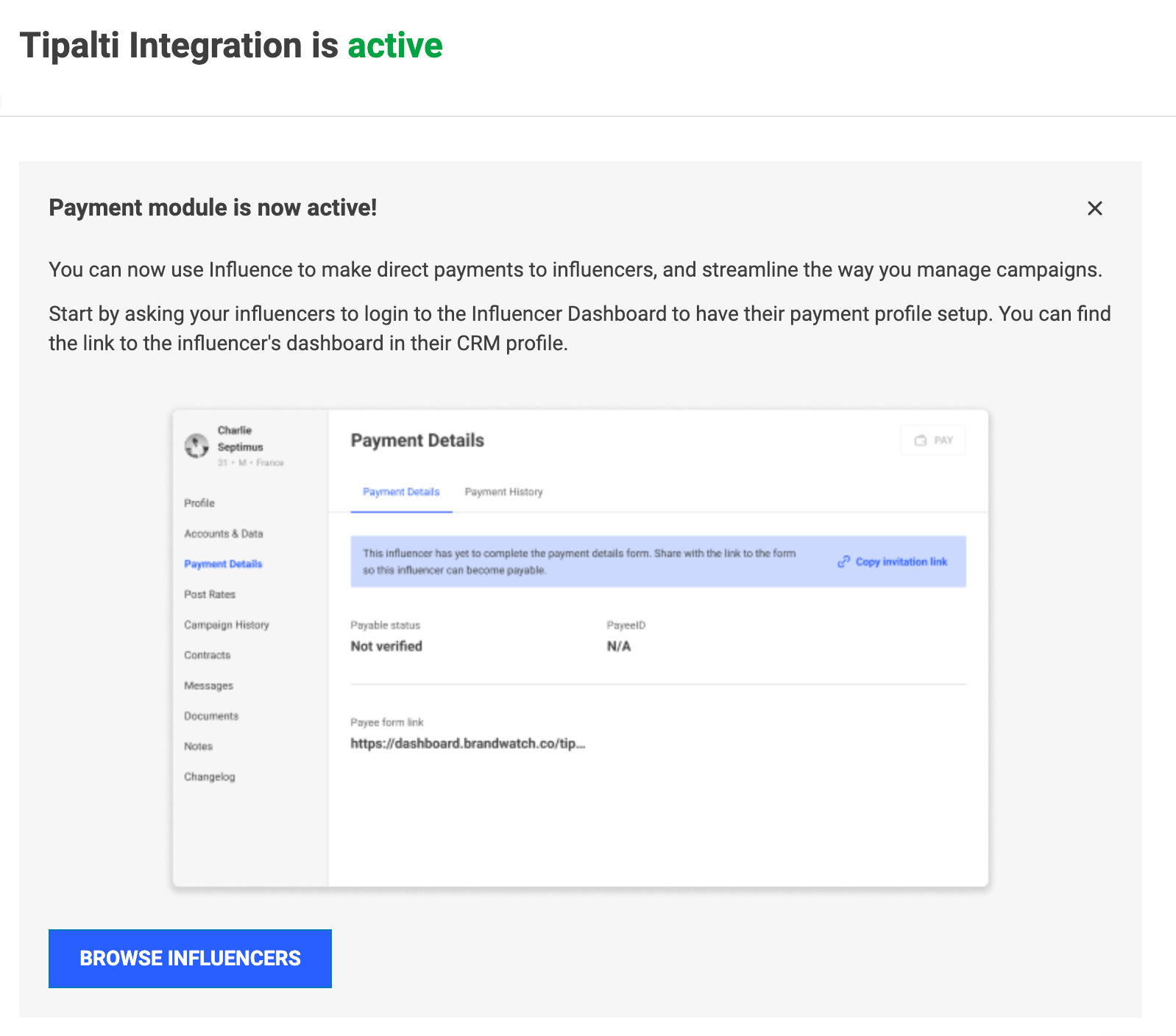Click Contracts in the preview sidebar
Viewport: 1176px width, 1036px height.
(x=208, y=655)
